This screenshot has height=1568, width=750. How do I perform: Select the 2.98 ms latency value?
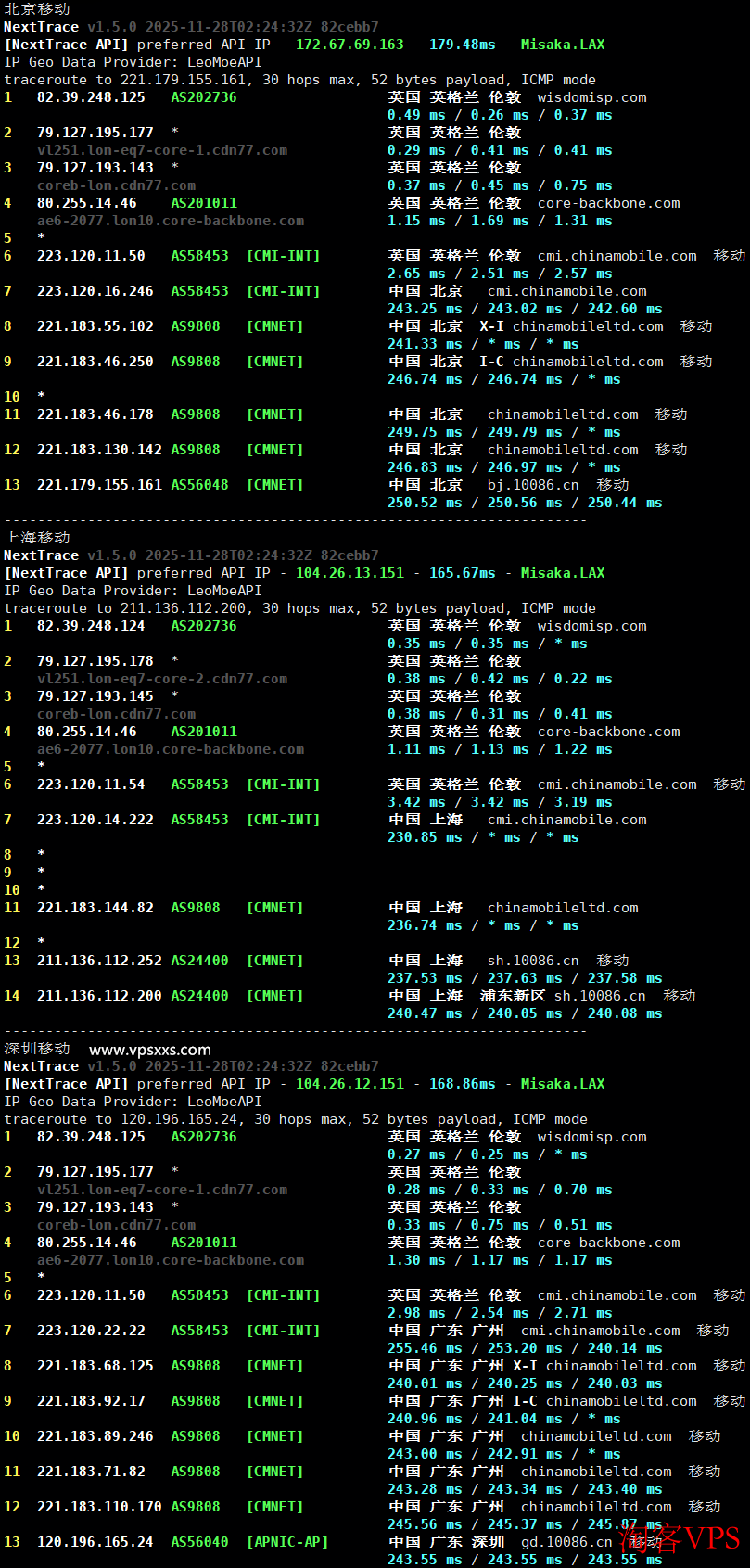pos(416,1313)
